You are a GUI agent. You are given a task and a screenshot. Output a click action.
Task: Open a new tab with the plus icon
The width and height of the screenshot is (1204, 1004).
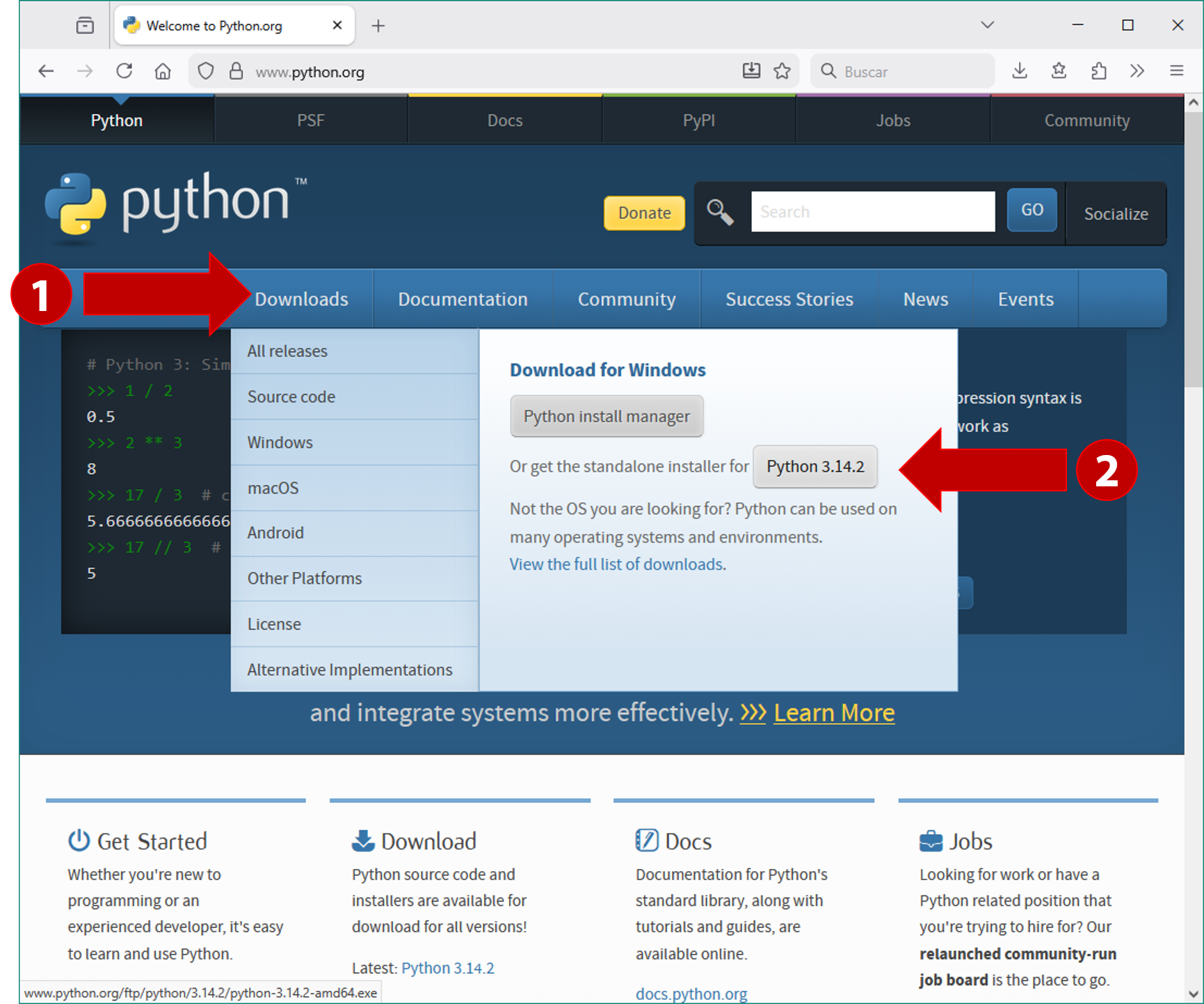378,26
